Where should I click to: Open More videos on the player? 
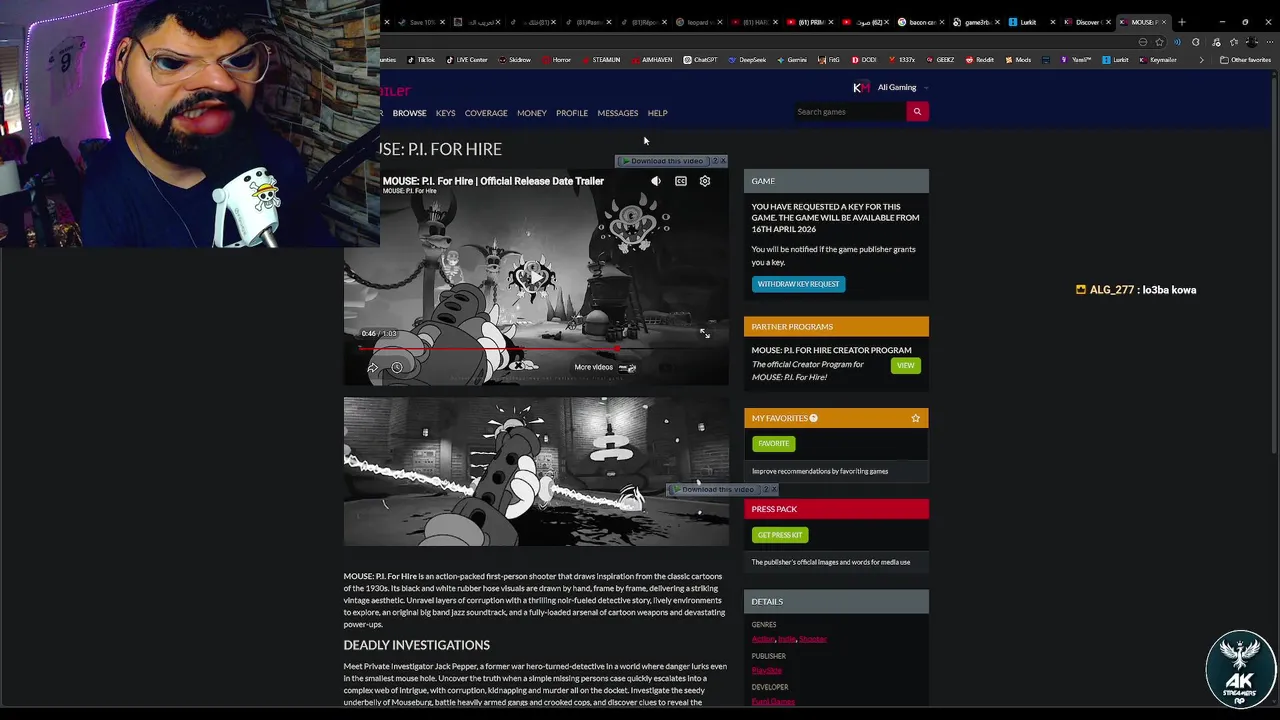pyautogui.click(x=605, y=367)
